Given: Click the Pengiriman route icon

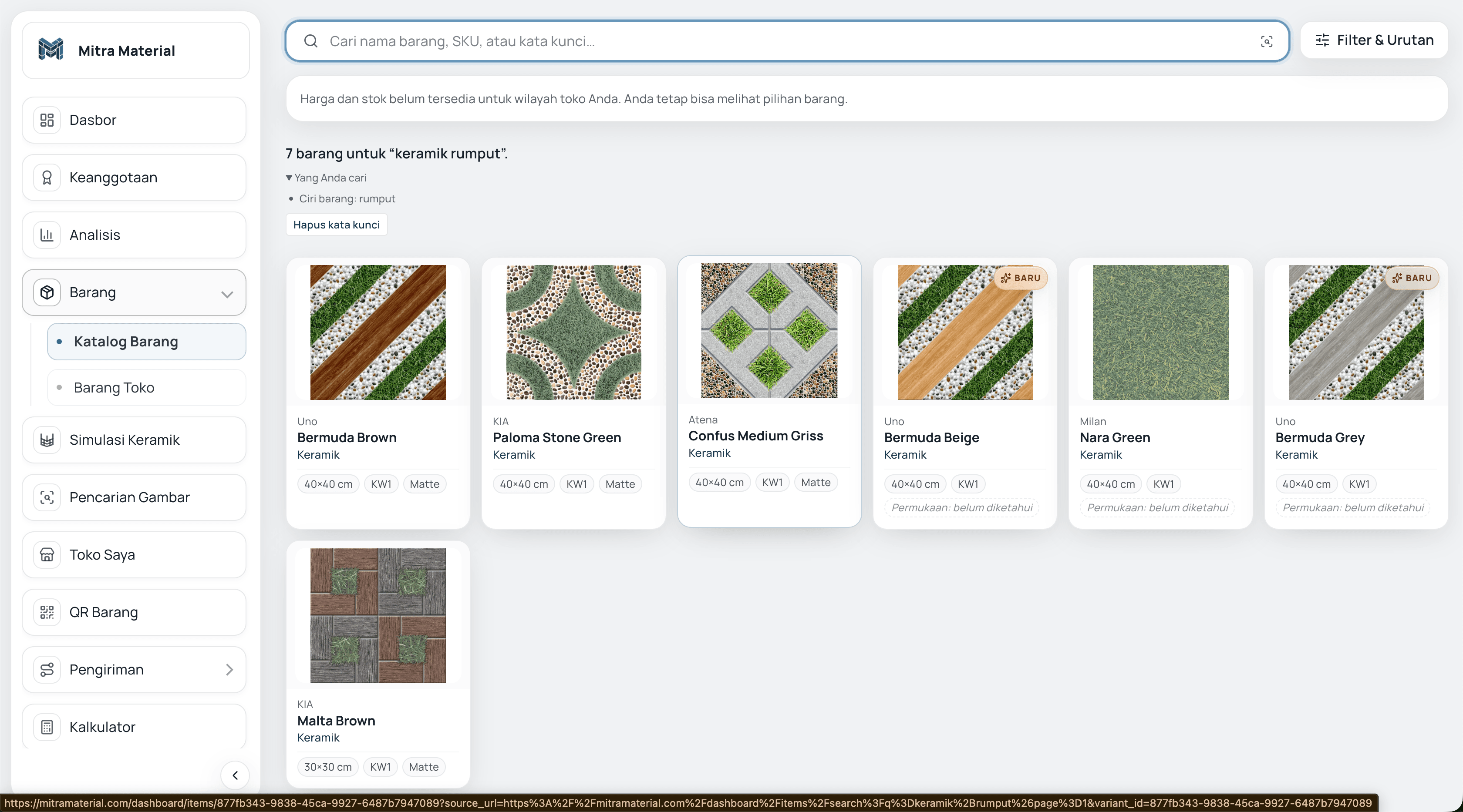Looking at the screenshot, I should [x=47, y=670].
